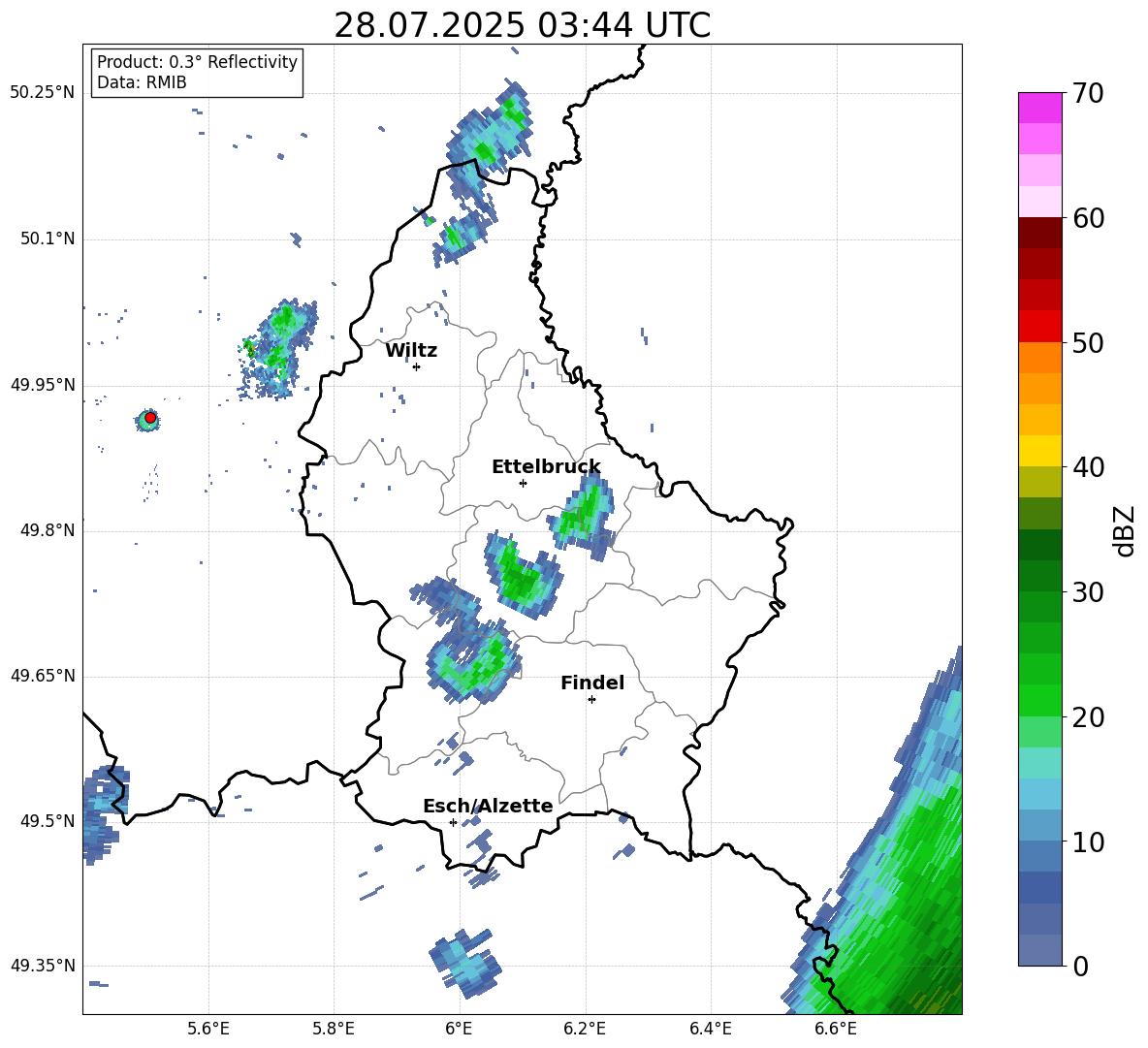Image resolution: width=1148 pixels, height=1048 pixels.
Task: Click the Wiltz city label
Action: (x=411, y=351)
